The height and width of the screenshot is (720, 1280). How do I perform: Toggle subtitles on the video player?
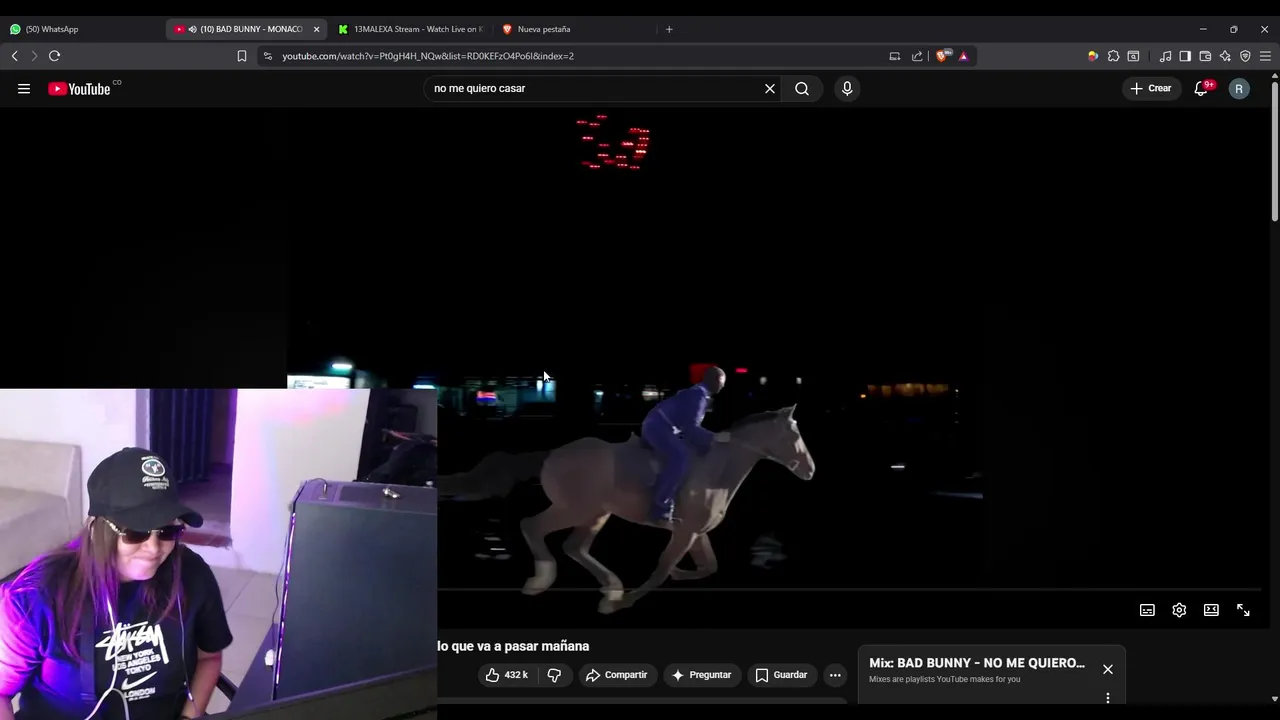(1147, 610)
